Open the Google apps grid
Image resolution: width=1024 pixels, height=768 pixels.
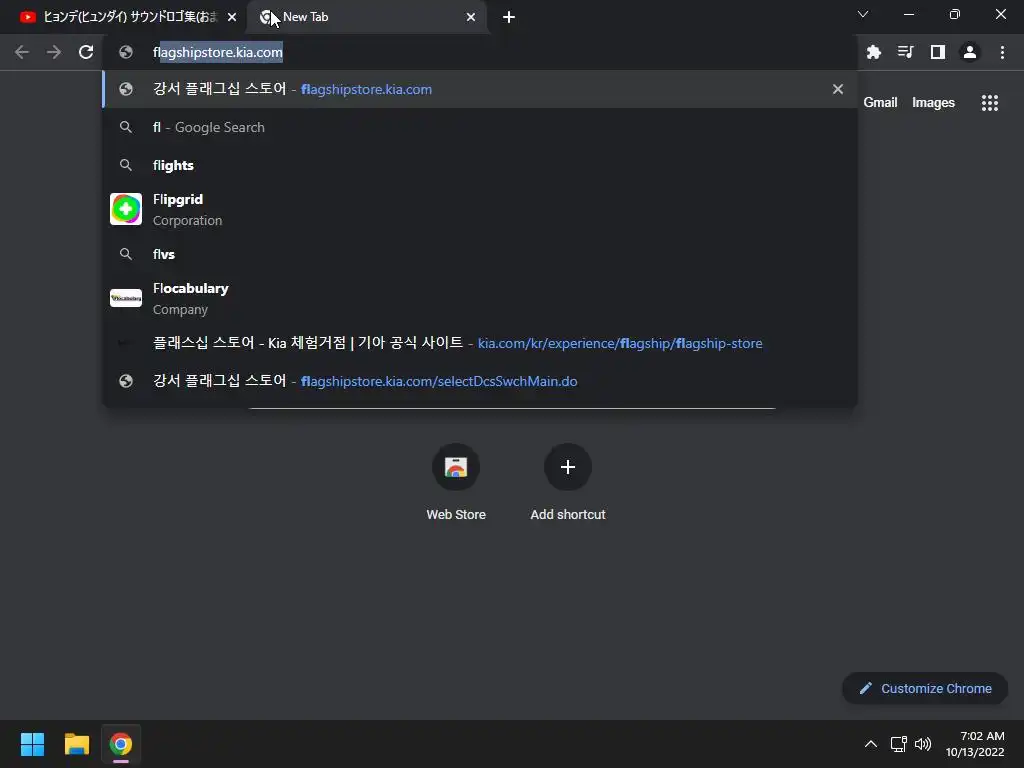(x=989, y=103)
